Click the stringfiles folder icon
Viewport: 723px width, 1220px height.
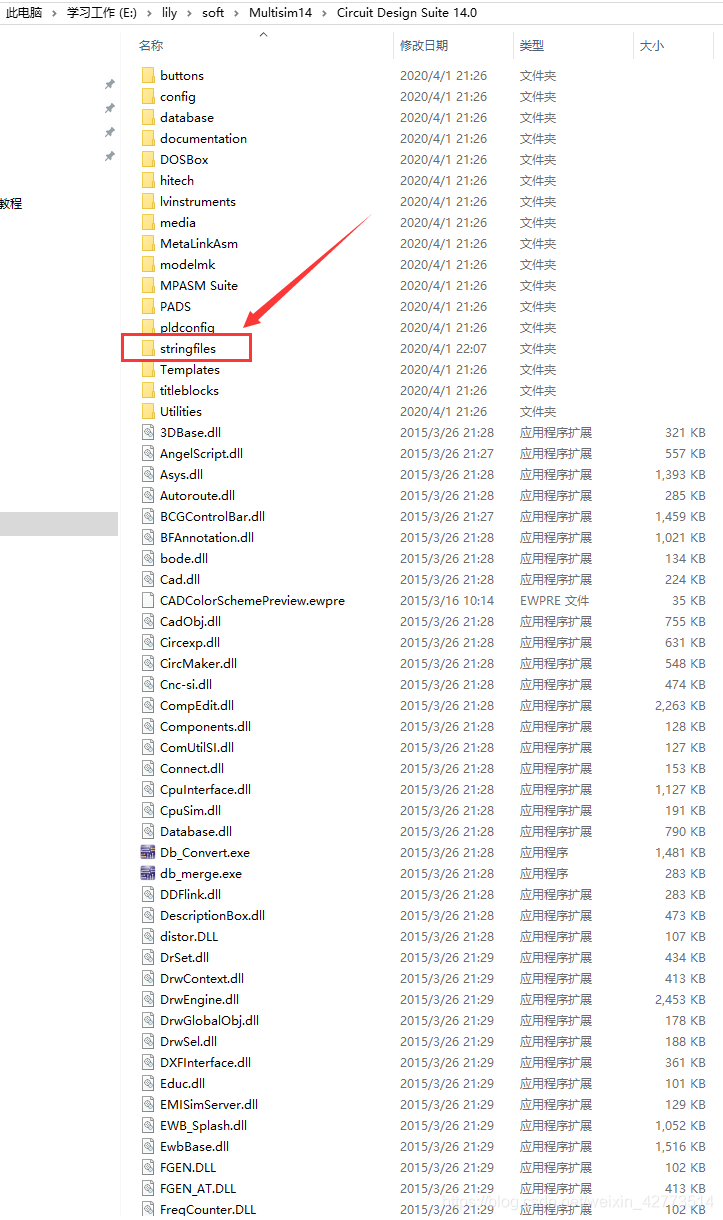pos(148,348)
